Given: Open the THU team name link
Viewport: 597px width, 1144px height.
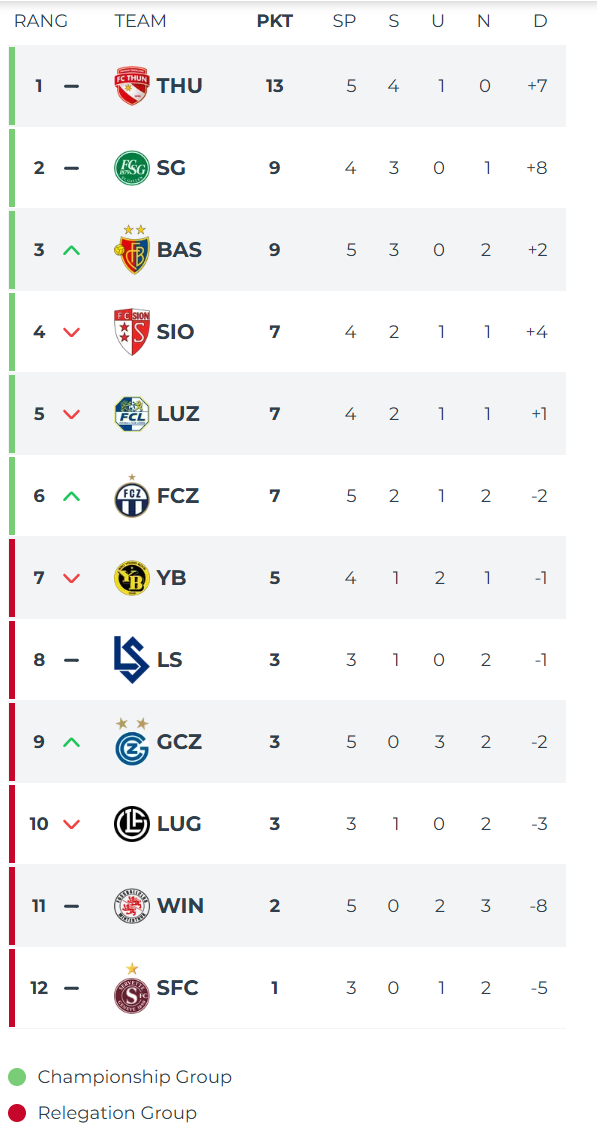Looking at the screenshot, I should (180, 86).
